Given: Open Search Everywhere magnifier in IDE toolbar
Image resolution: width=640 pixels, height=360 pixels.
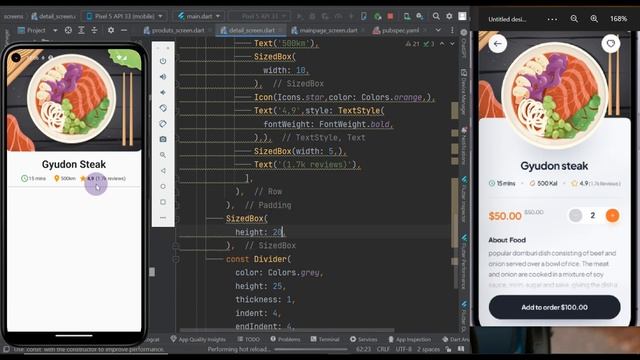Looking at the screenshot, I should [436, 16].
